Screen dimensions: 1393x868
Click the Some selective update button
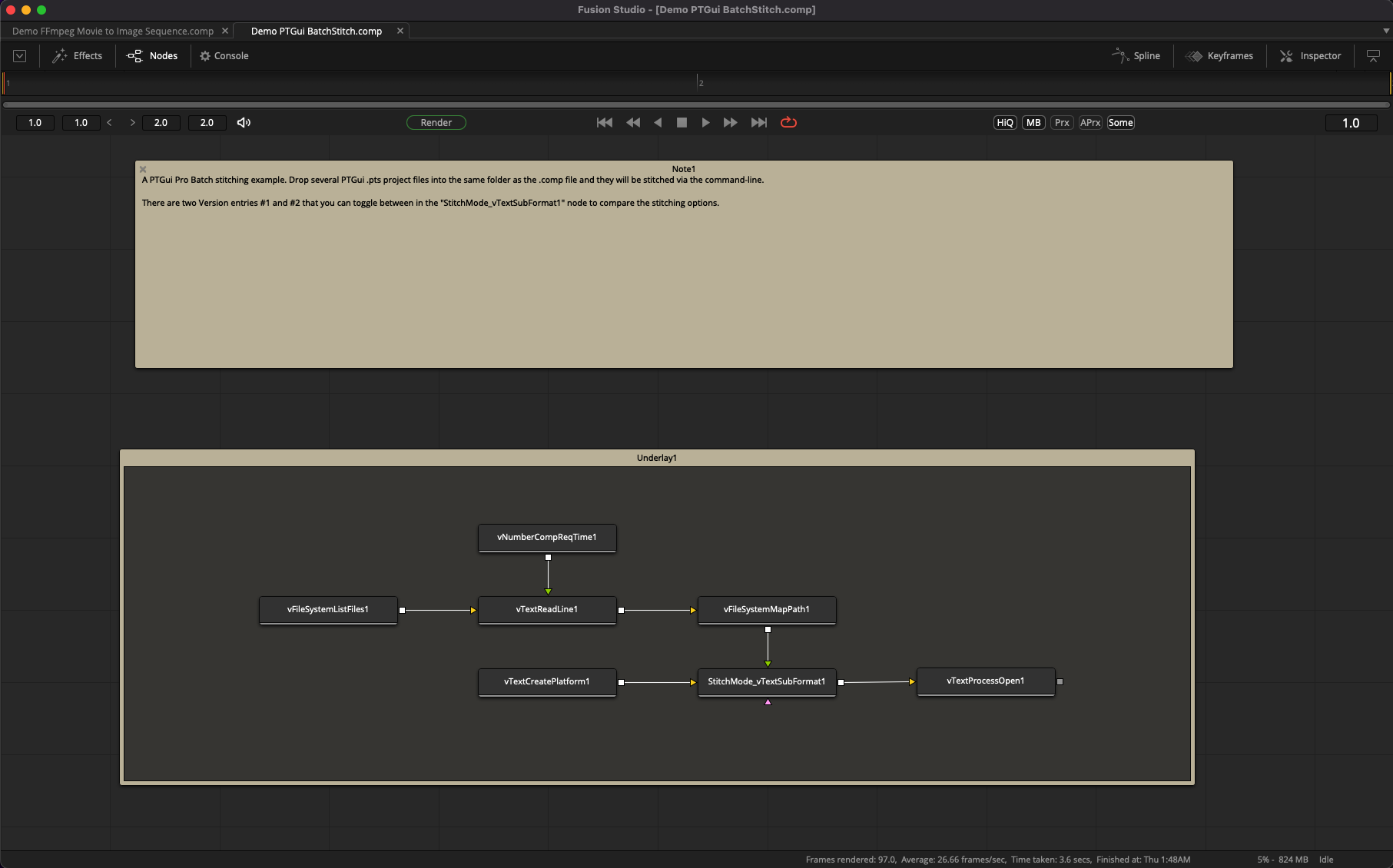(x=1120, y=123)
